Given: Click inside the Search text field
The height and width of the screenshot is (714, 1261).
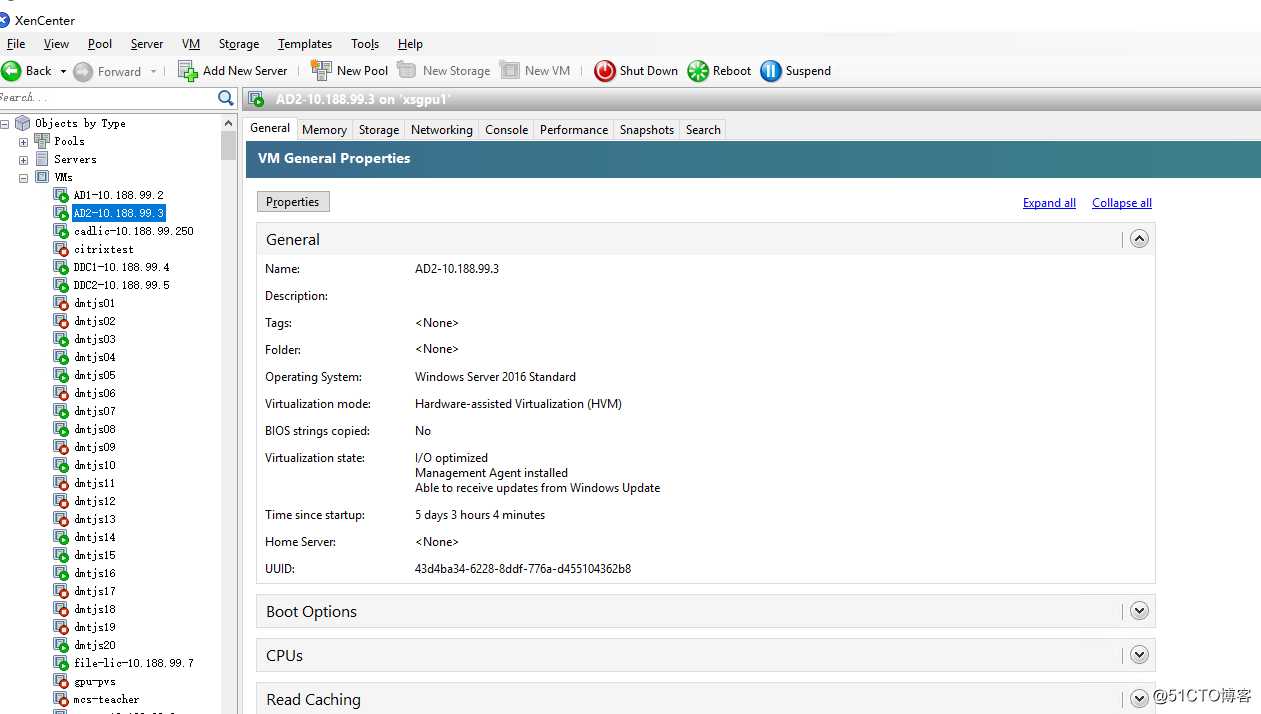Looking at the screenshot, I should [x=107, y=98].
